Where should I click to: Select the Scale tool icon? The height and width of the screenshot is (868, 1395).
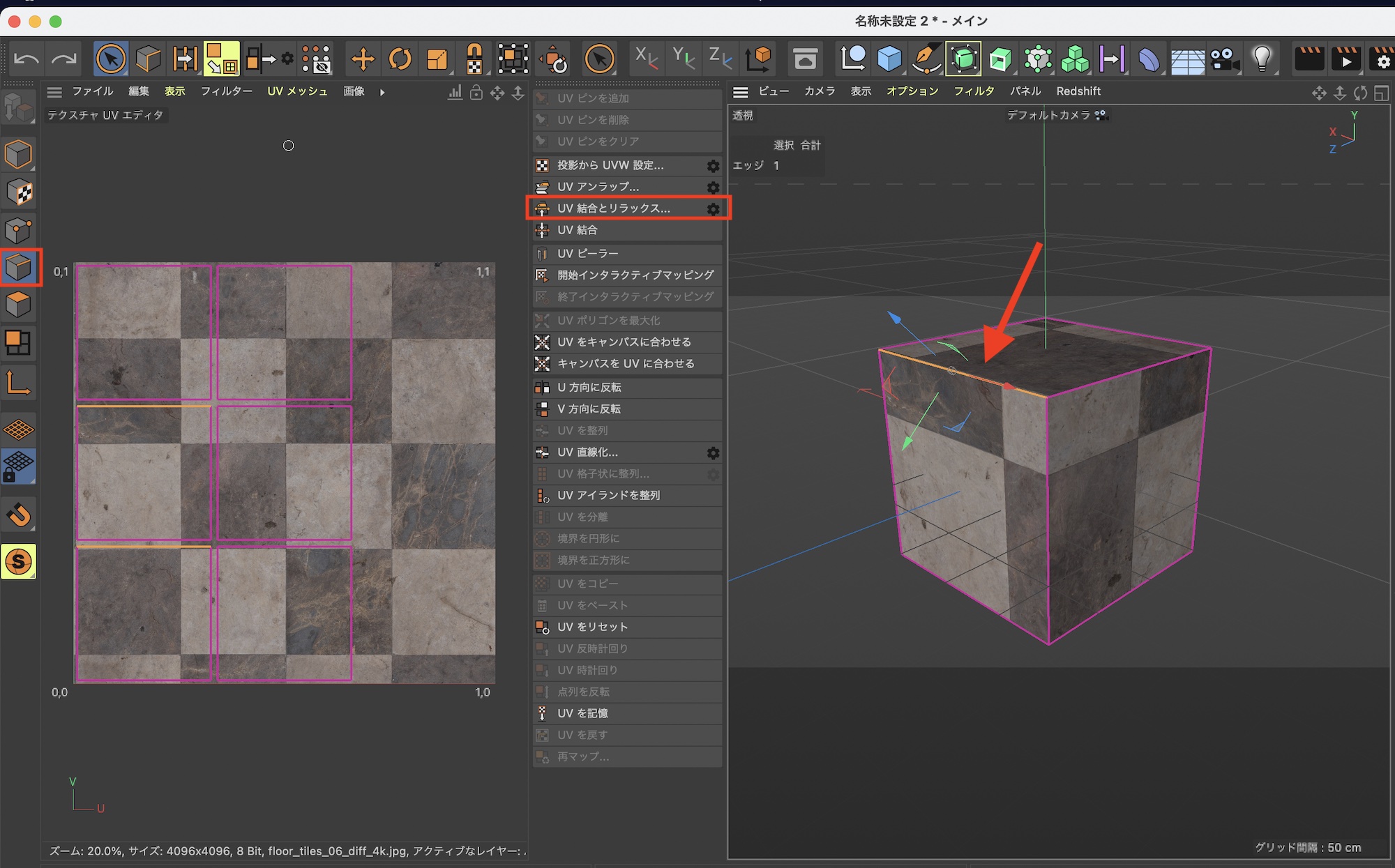(437, 59)
